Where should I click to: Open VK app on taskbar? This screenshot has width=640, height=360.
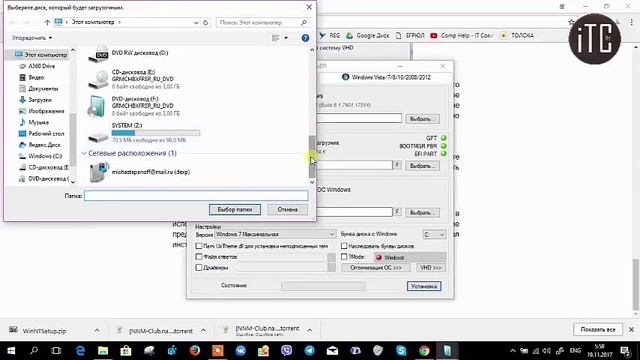click(240, 351)
